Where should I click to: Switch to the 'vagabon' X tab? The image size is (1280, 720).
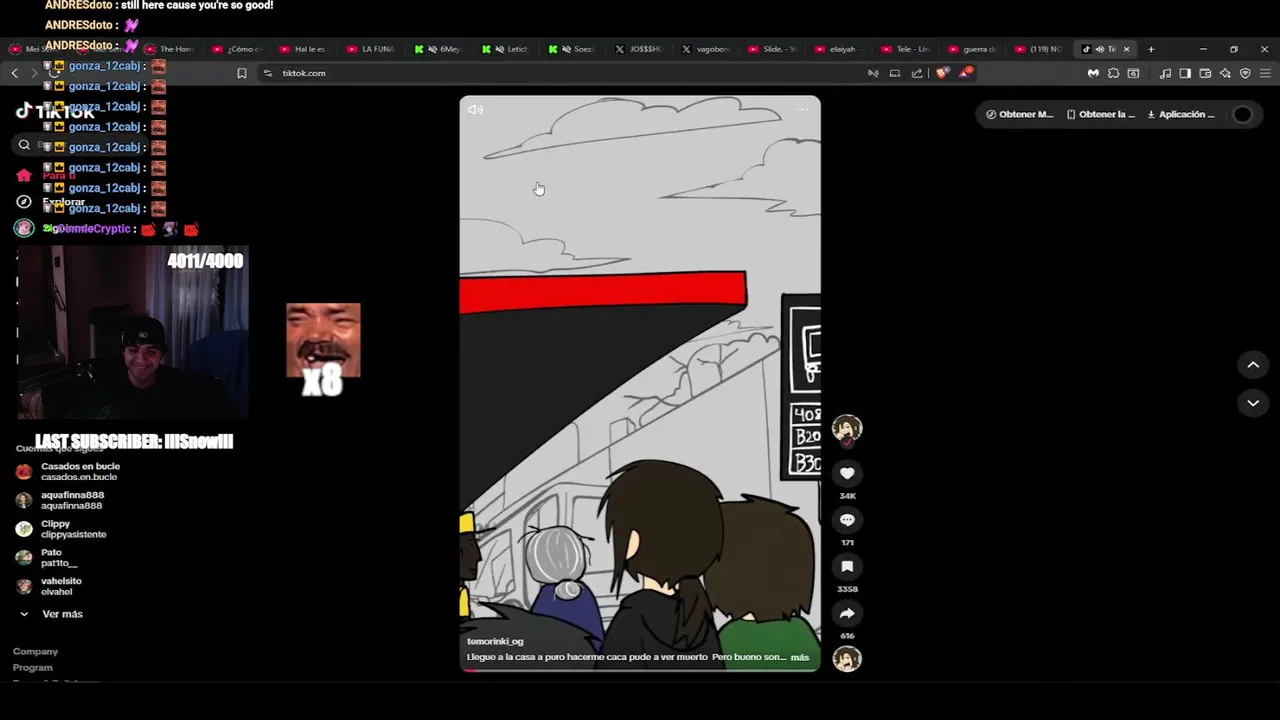point(705,49)
